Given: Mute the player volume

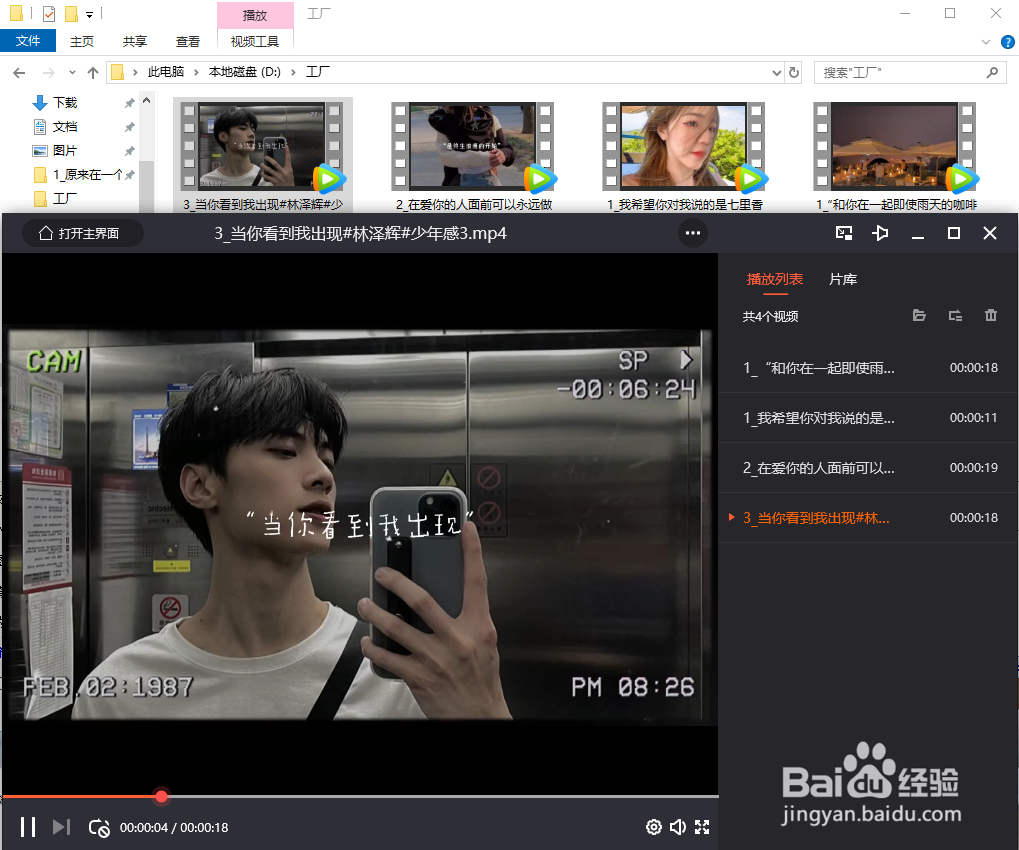Looking at the screenshot, I should [678, 827].
